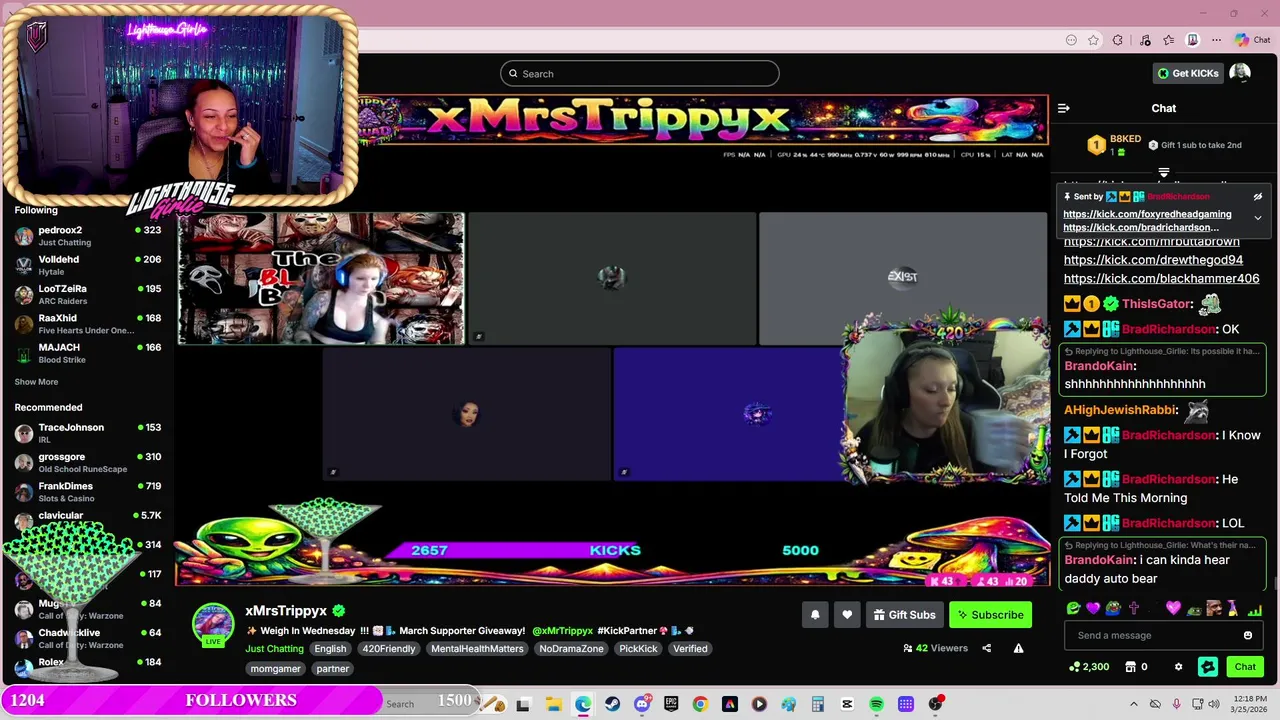Select the Volldehd followed channel
Screen dimensions: 1280x720
88,265
